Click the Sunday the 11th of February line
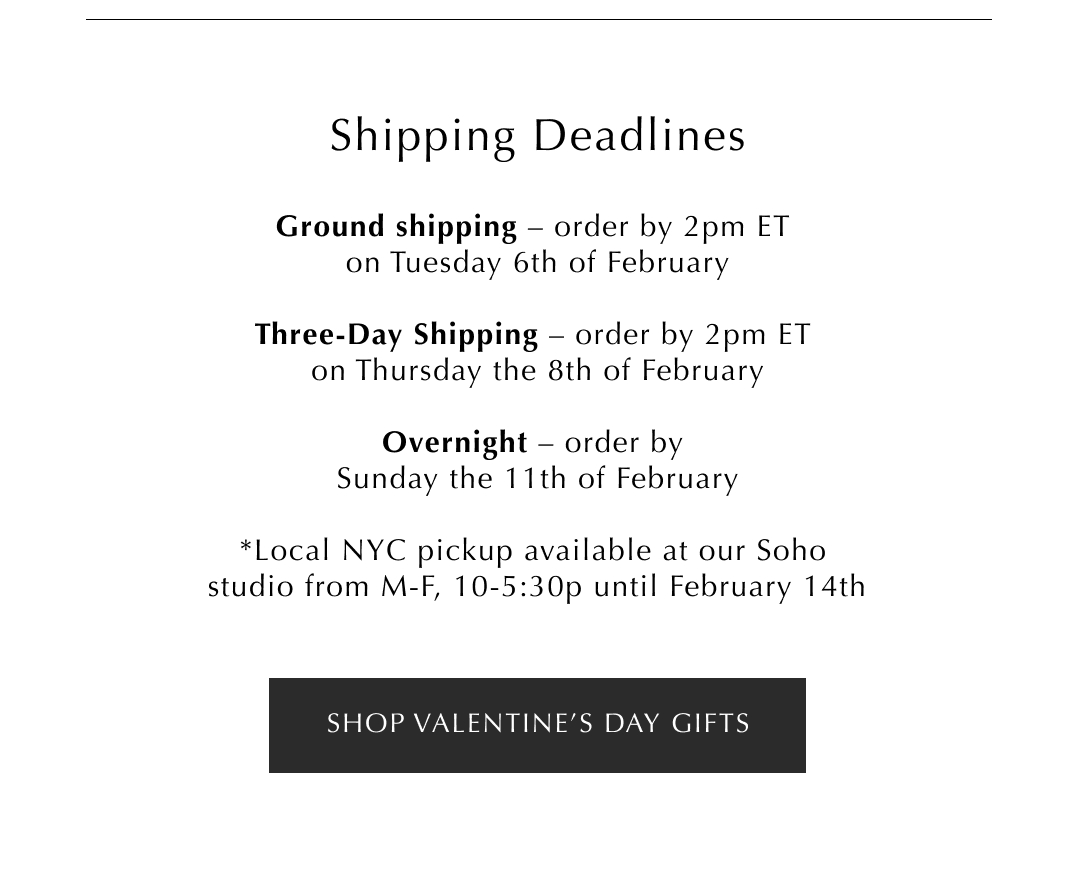The height and width of the screenshot is (880, 1080). pos(537,479)
